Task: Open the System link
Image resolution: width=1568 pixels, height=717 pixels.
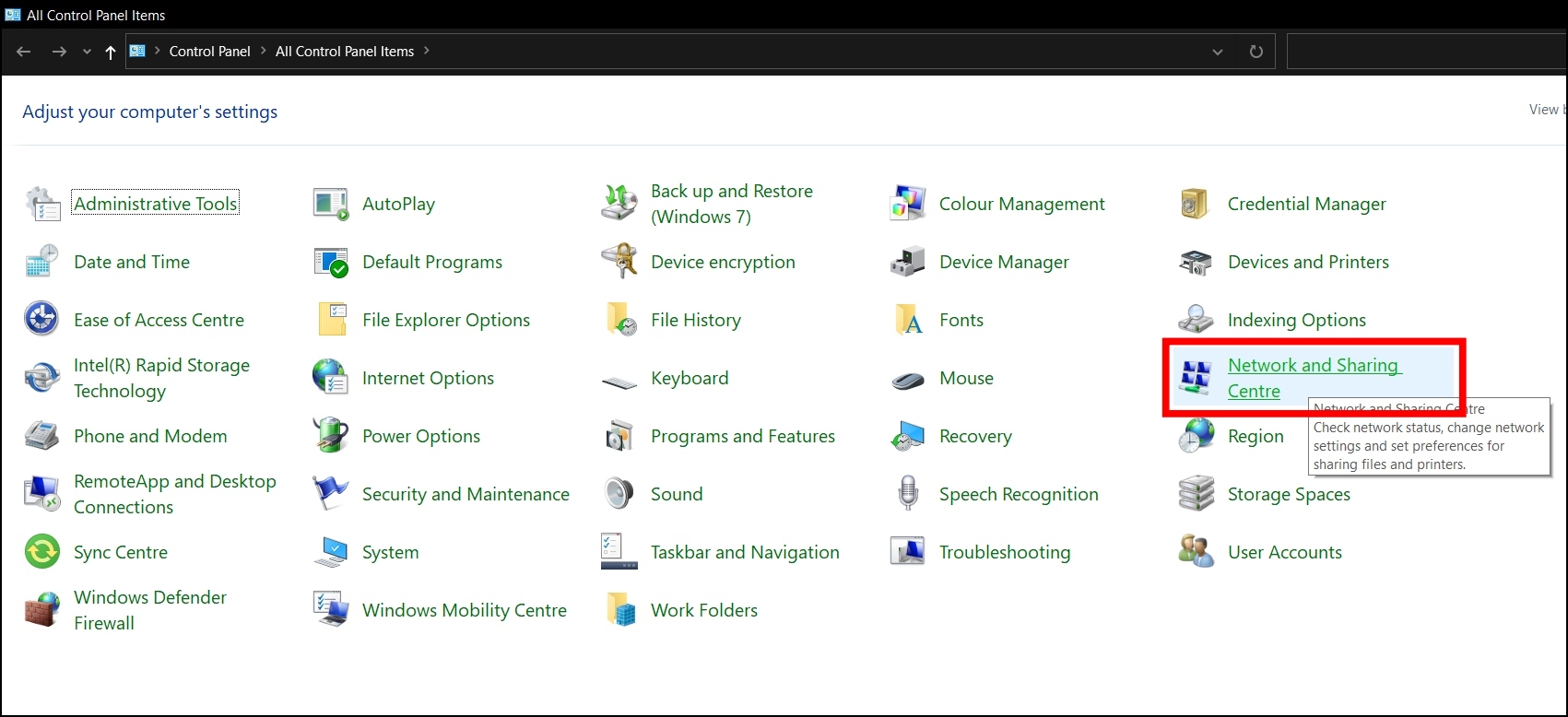Action: click(390, 552)
